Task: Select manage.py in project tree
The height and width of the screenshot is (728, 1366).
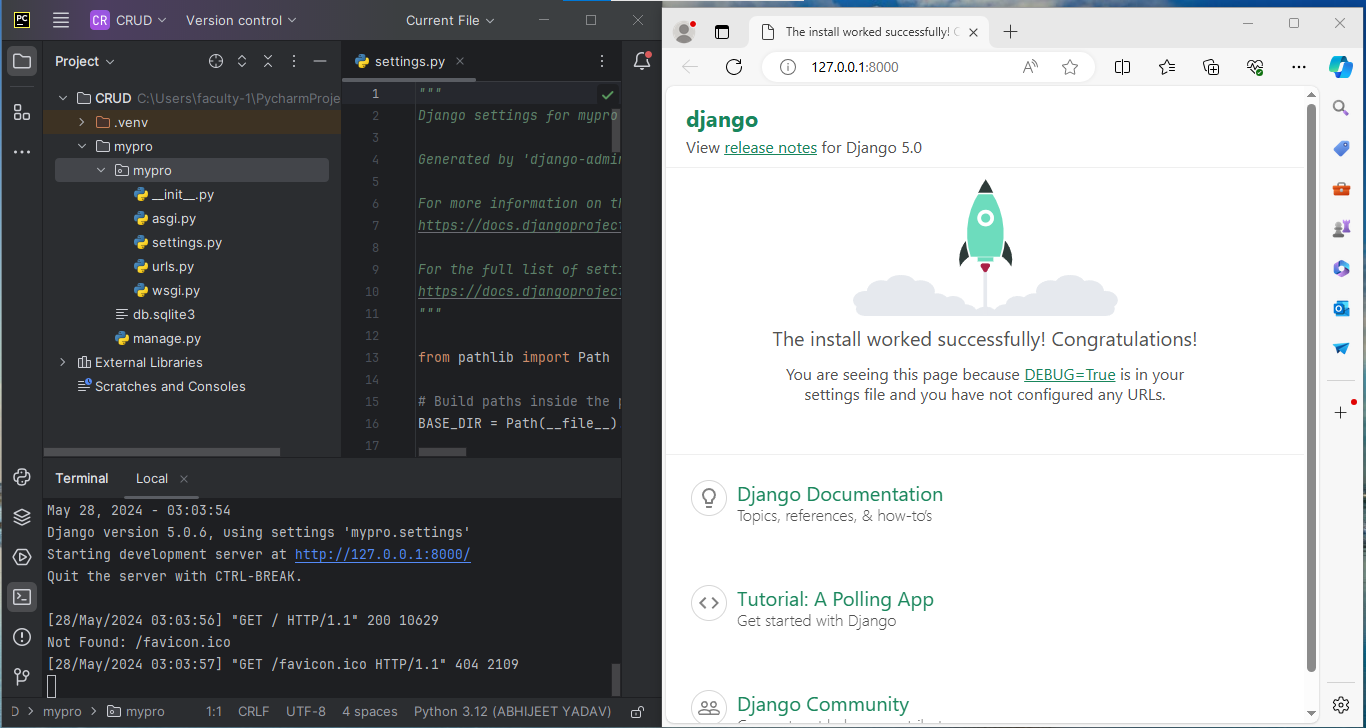Action: coord(158,338)
